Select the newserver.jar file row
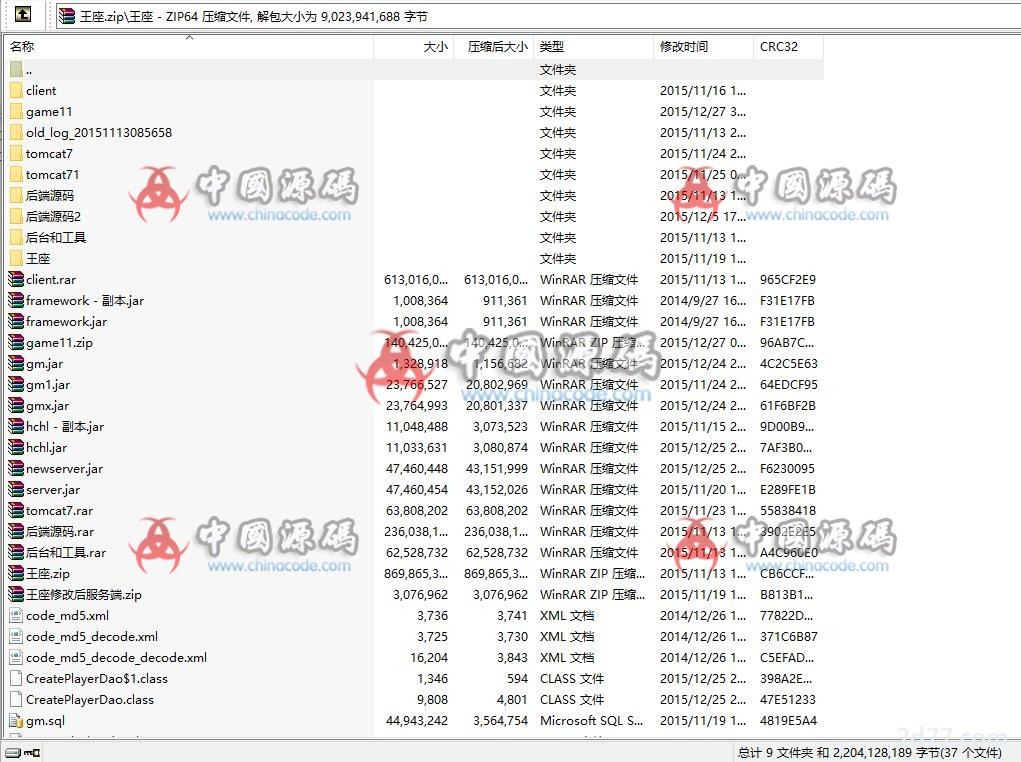Image resolution: width=1021 pixels, height=762 pixels. pos(64,469)
